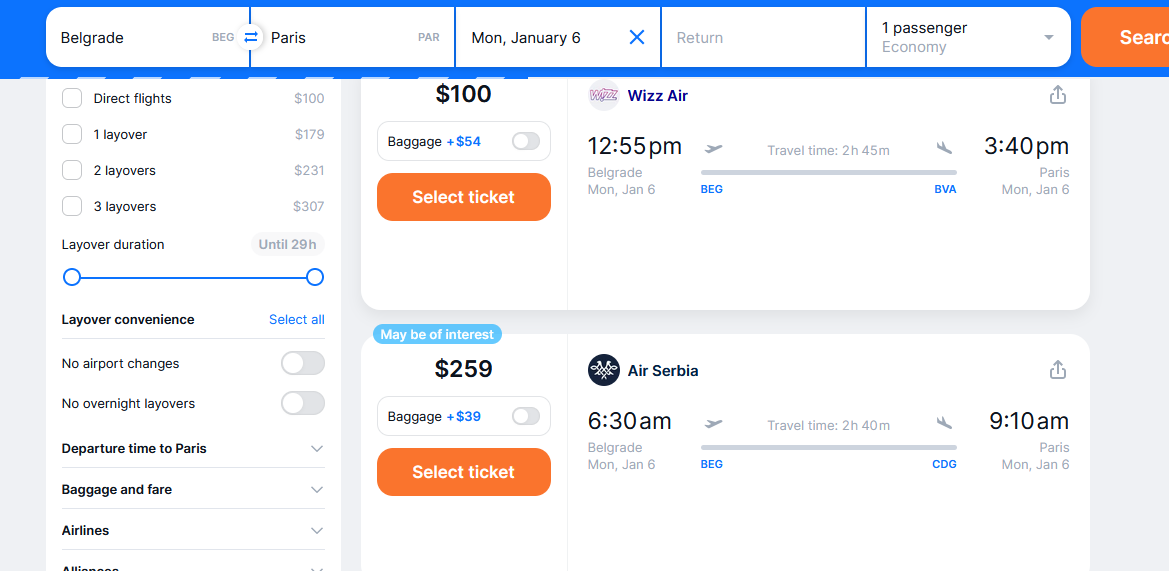Screen dimensions: 1169x571
Task: Check the 2 layovers filter
Action: coord(72,170)
